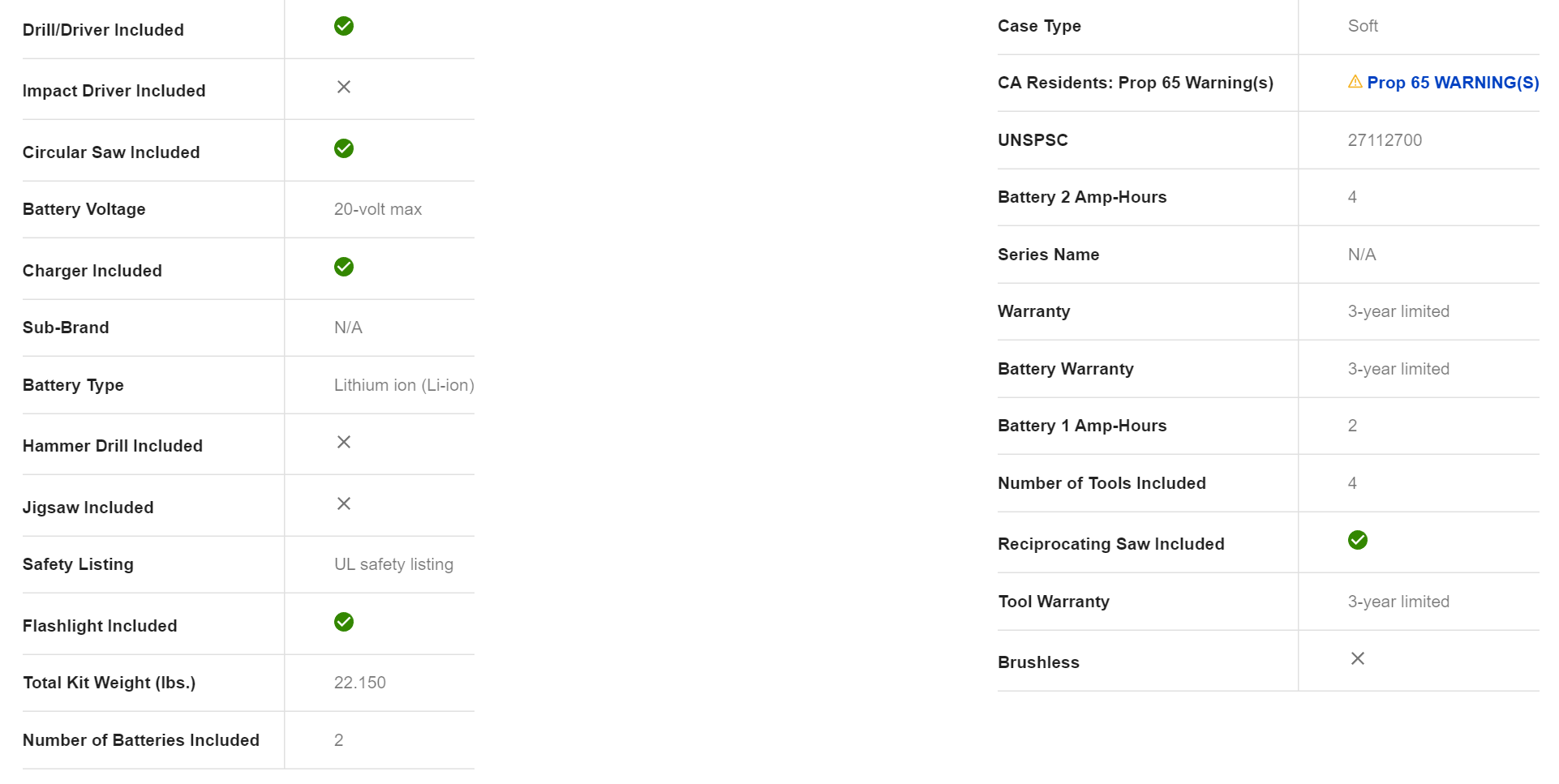Click the Battery 2 Amp-Hours label
This screenshot has width=1559, height=784.
tap(1082, 197)
